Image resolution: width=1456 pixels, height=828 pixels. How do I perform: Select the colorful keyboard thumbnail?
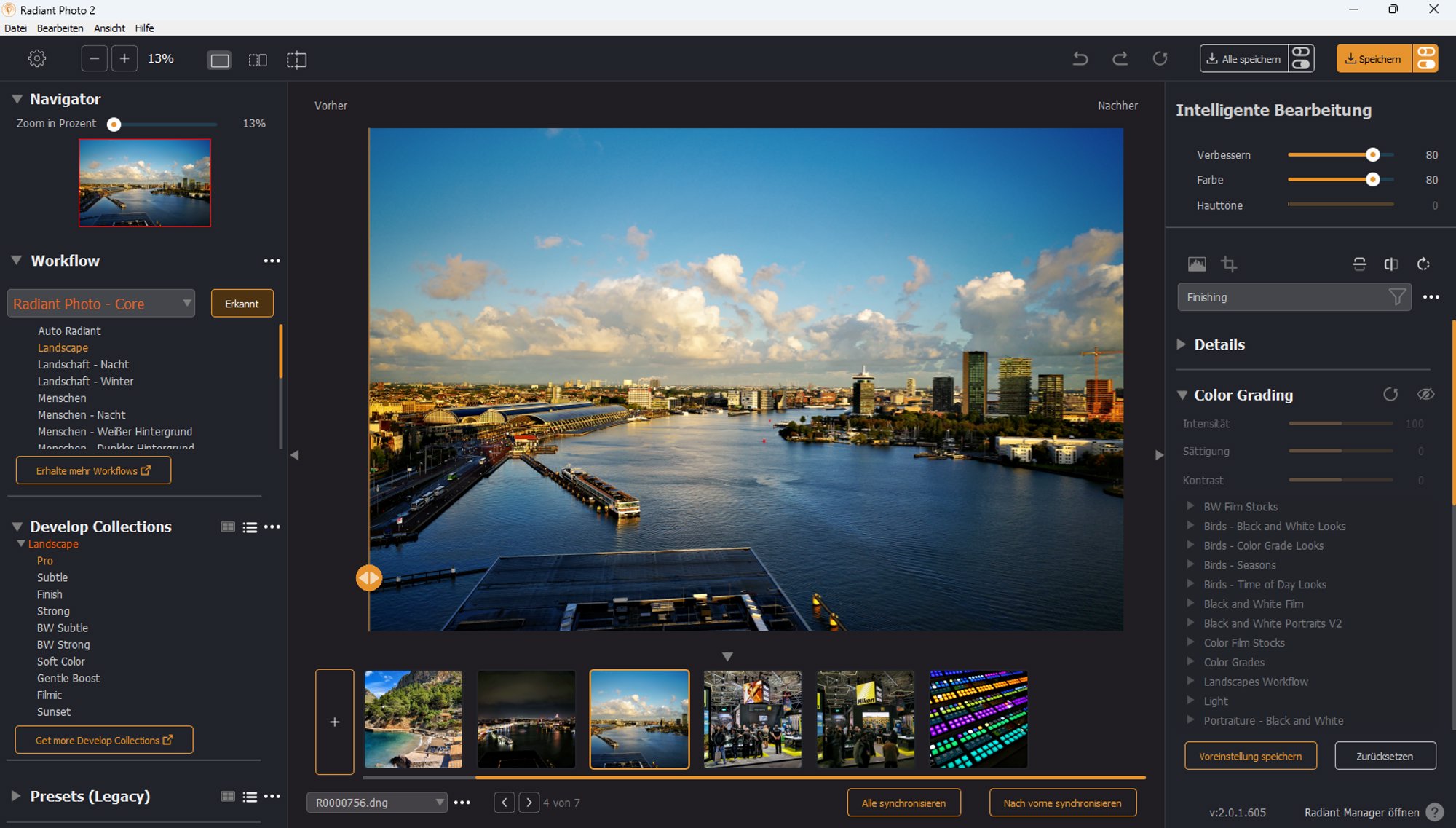tap(978, 719)
